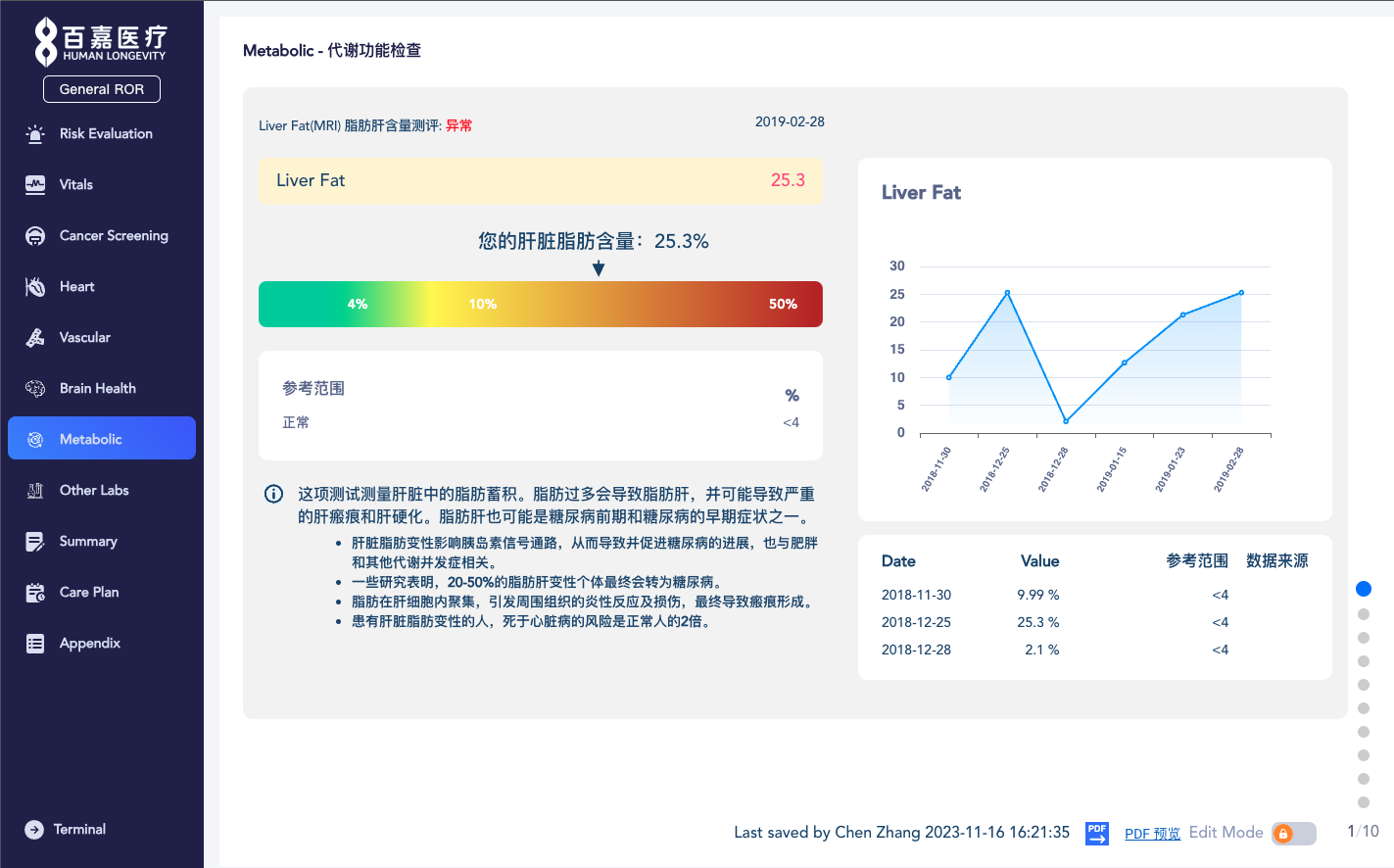This screenshot has height=868, width=1394.
Task: Click the 50% red end of gradient
Action: 783,305
